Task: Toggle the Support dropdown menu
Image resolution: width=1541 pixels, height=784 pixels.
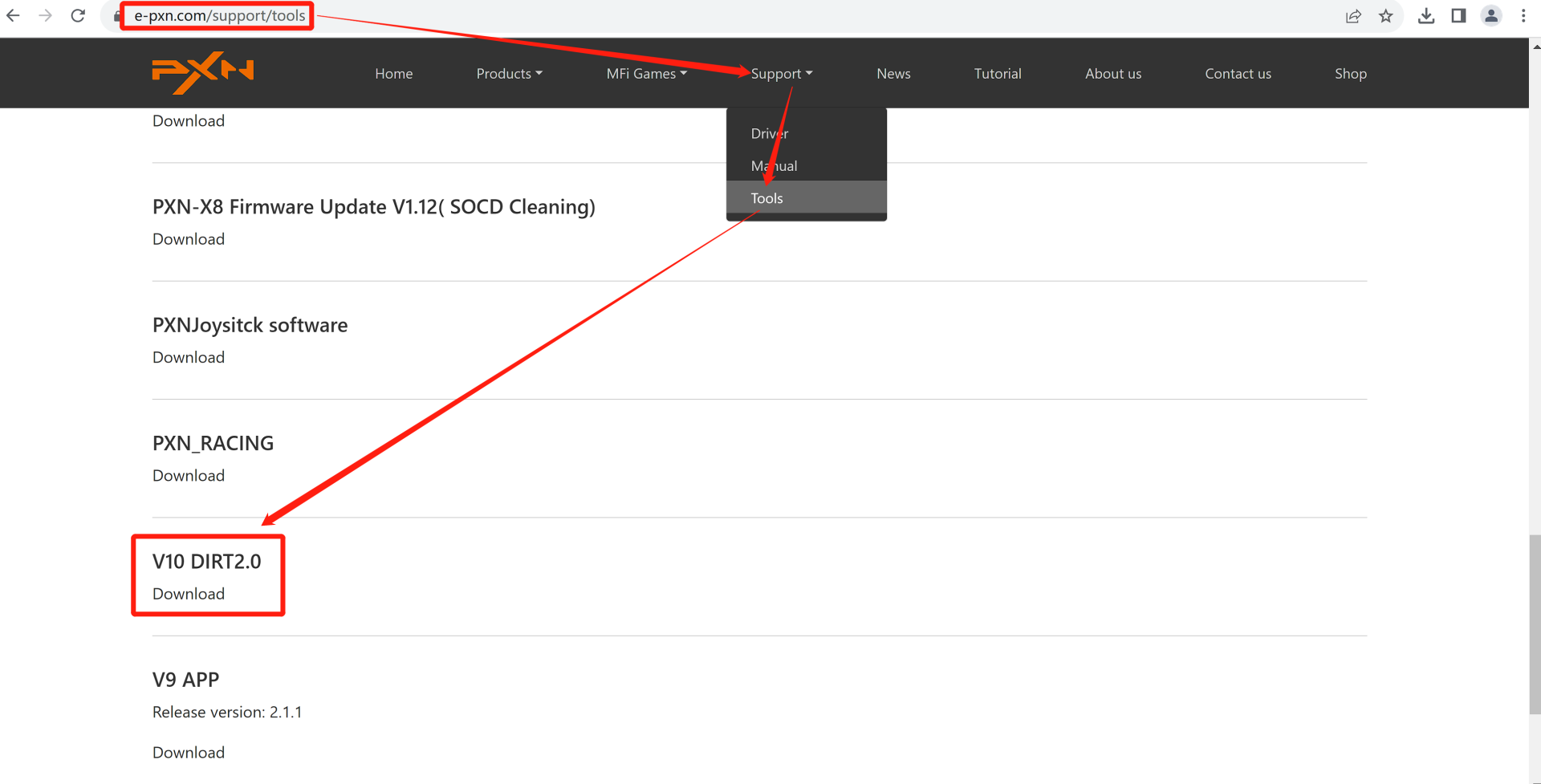Action: click(782, 74)
